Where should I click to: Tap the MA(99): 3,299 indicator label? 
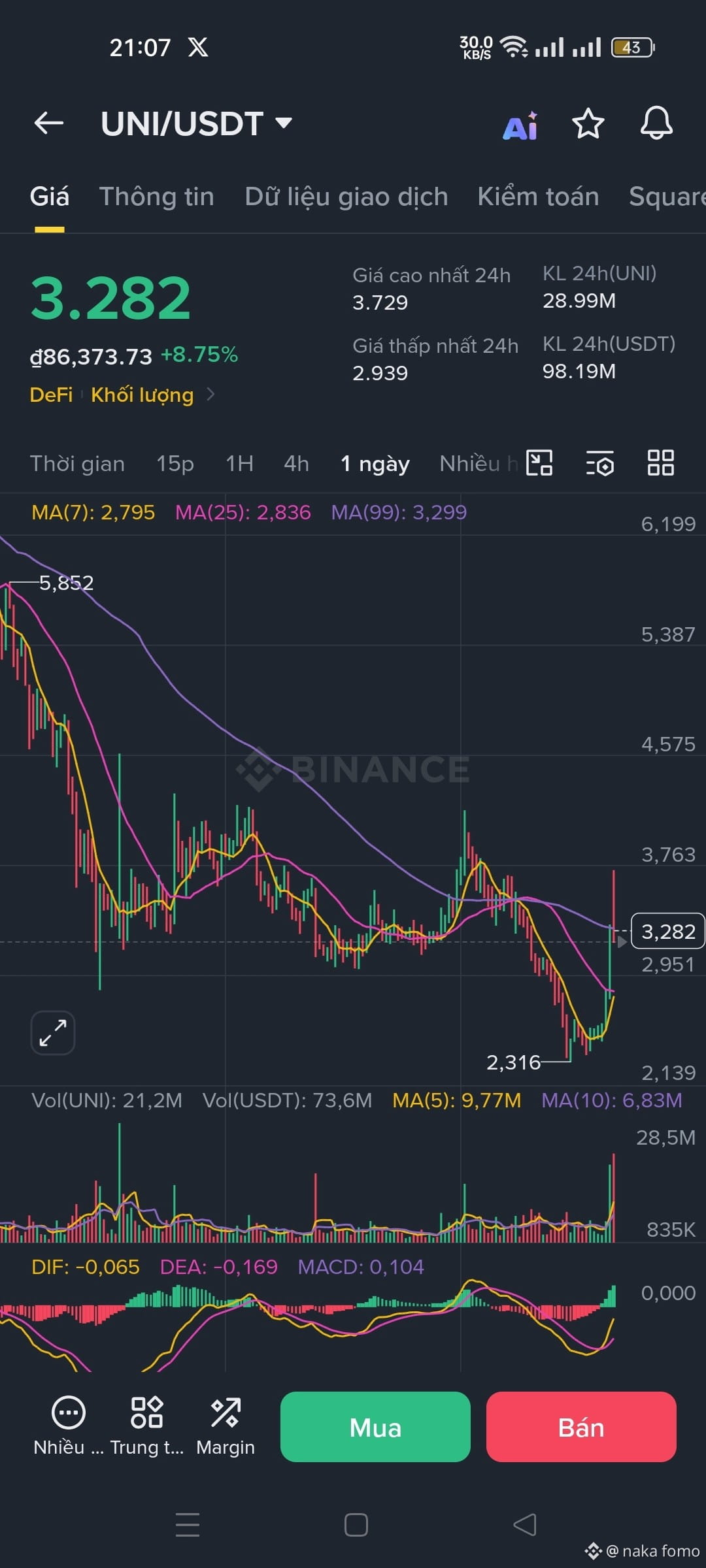pyautogui.click(x=399, y=512)
